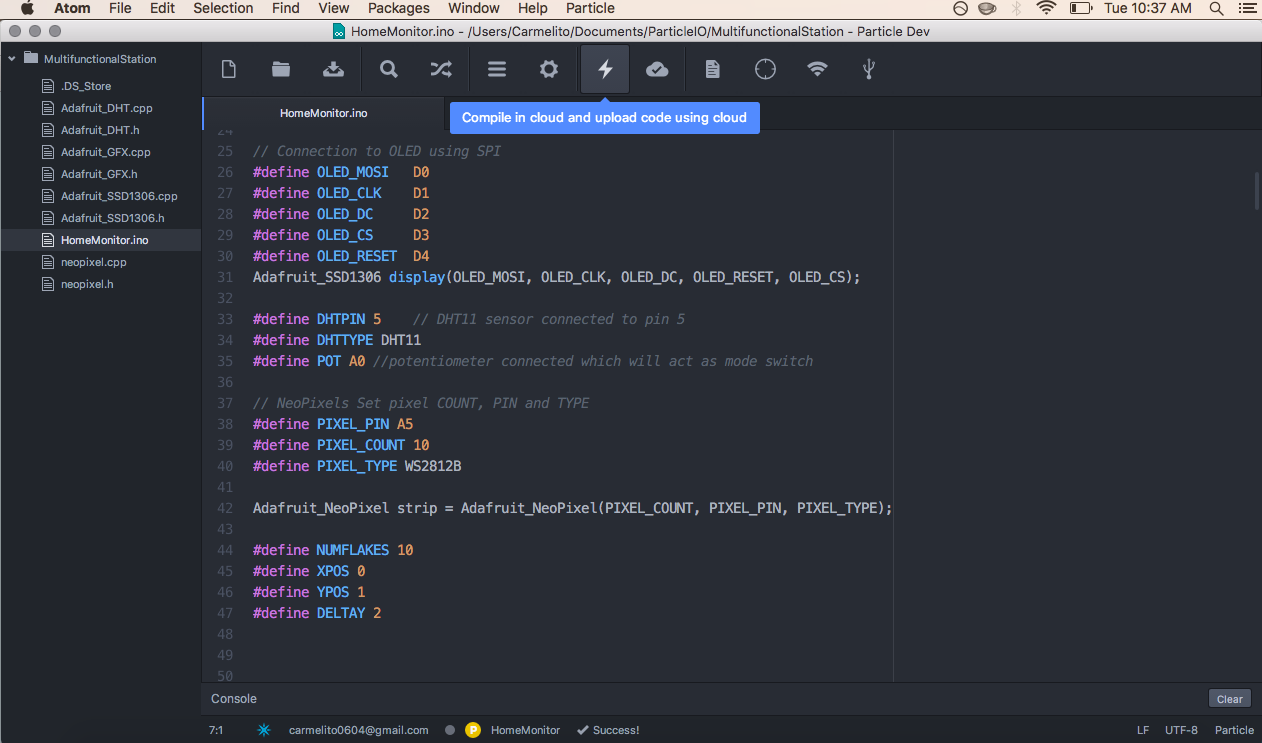Click the Bluetooth icon in the menu bar
This screenshot has width=1262, height=743.
(1017, 8)
